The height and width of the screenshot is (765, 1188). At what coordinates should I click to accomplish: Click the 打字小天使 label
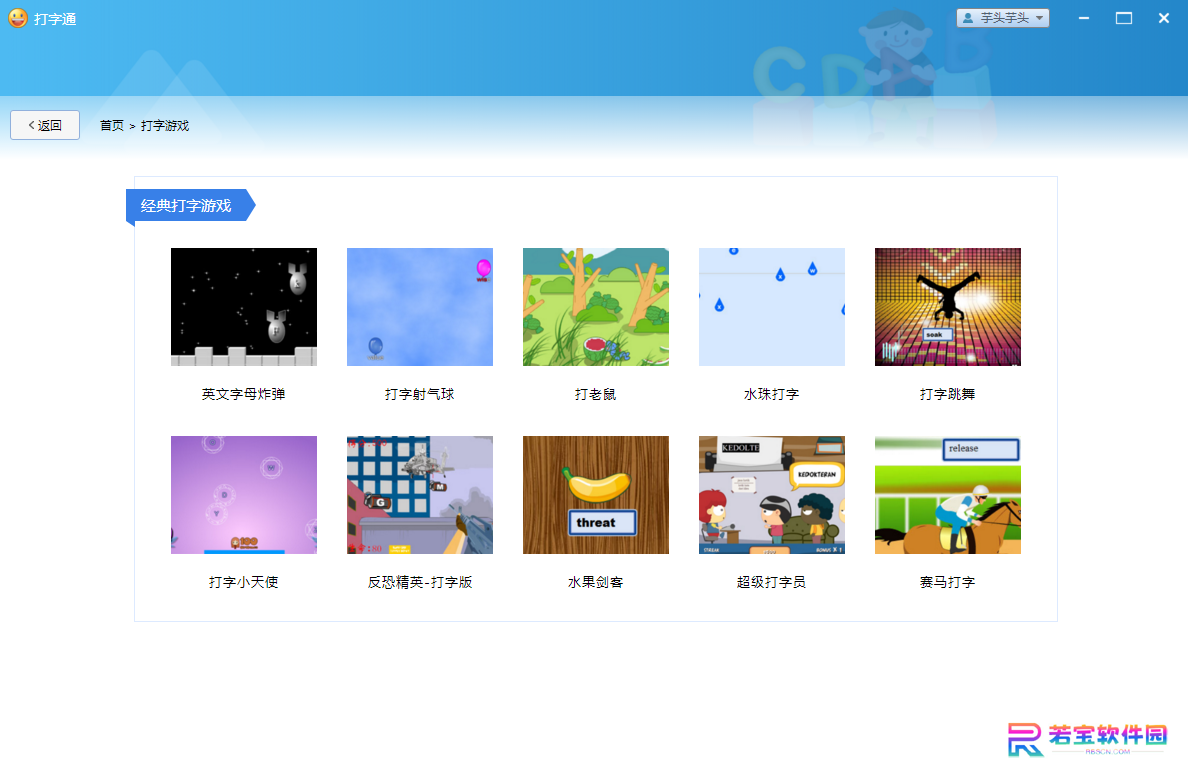[x=244, y=582]
